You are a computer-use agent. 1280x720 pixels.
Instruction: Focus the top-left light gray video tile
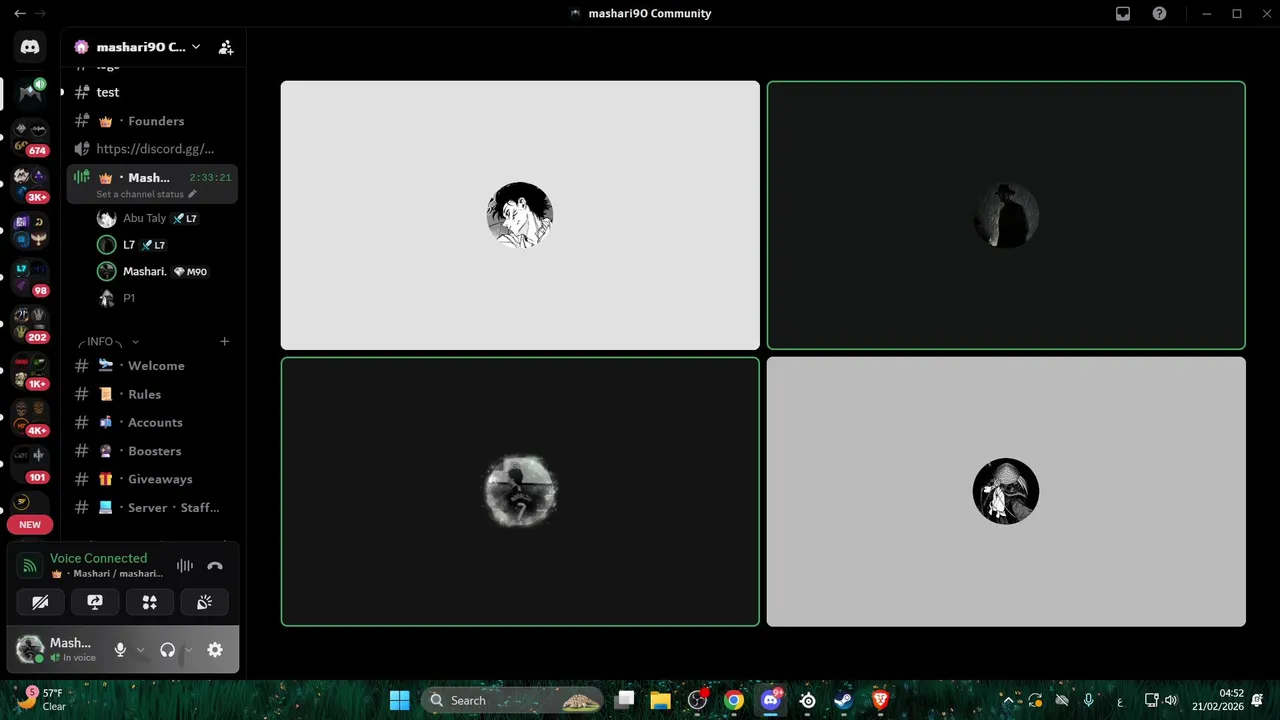[520, 215]
